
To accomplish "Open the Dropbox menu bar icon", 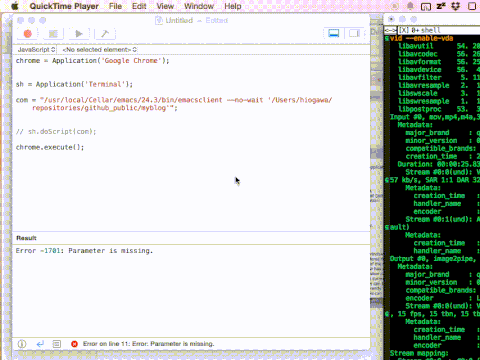I will [x=456, y=6].
